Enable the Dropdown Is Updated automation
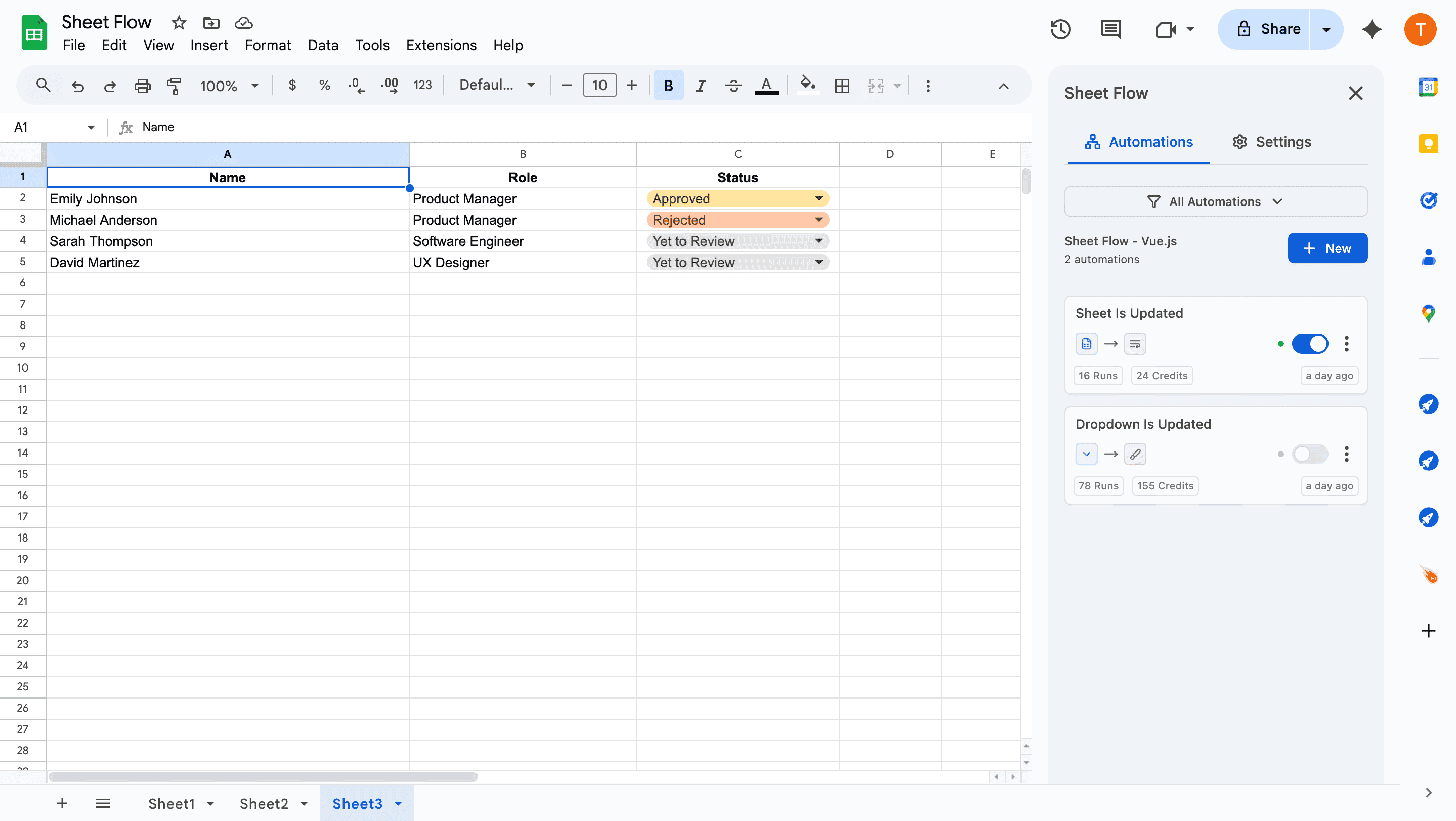Viewport: 1456px width, 821px height. coord(1310,454)
